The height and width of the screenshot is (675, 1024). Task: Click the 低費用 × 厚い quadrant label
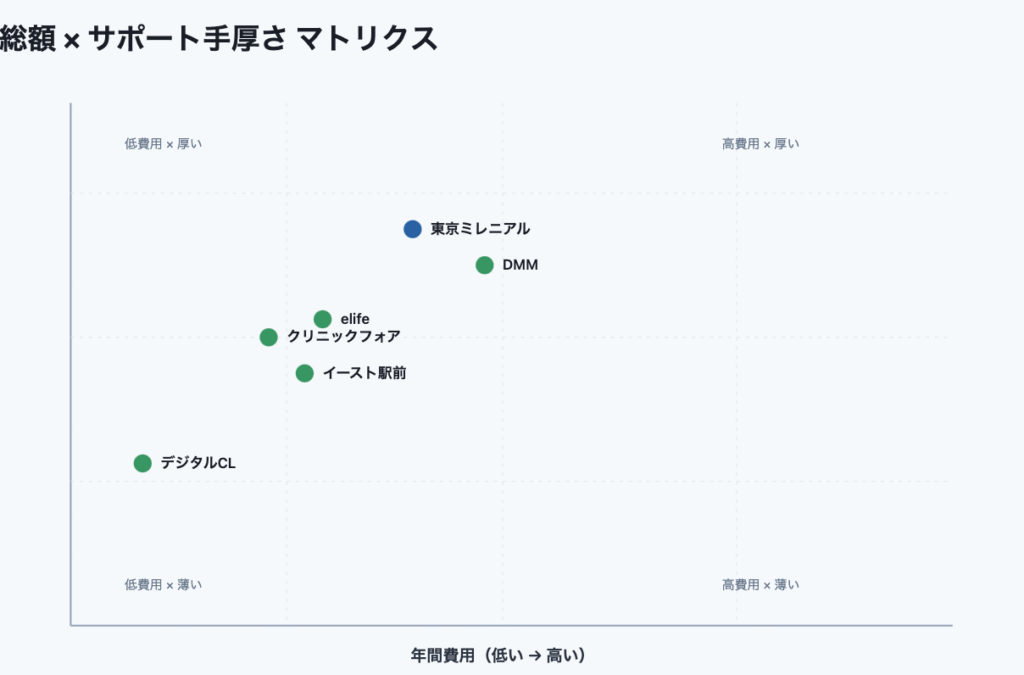[163, 144]
